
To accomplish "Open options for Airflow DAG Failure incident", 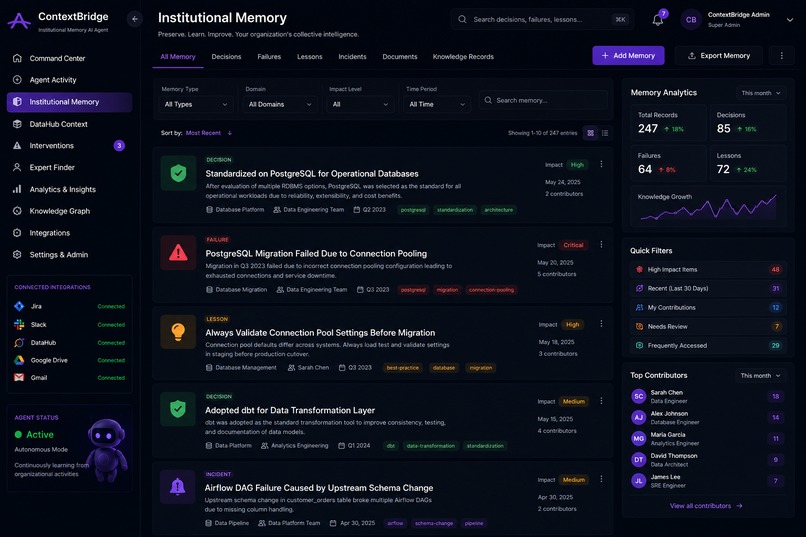I will click(601, 479).
